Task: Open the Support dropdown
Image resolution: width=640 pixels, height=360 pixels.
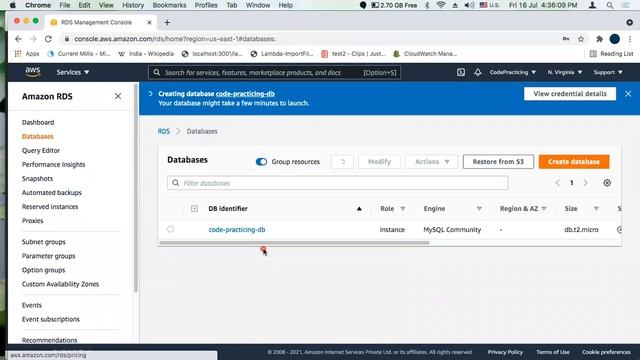Action: point(608,72)
